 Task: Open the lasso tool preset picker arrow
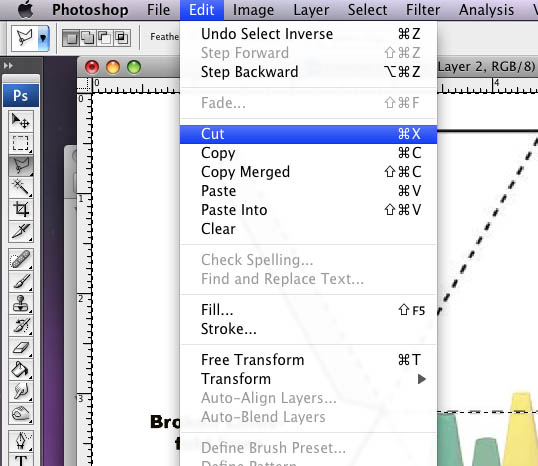tap(43, 37)
